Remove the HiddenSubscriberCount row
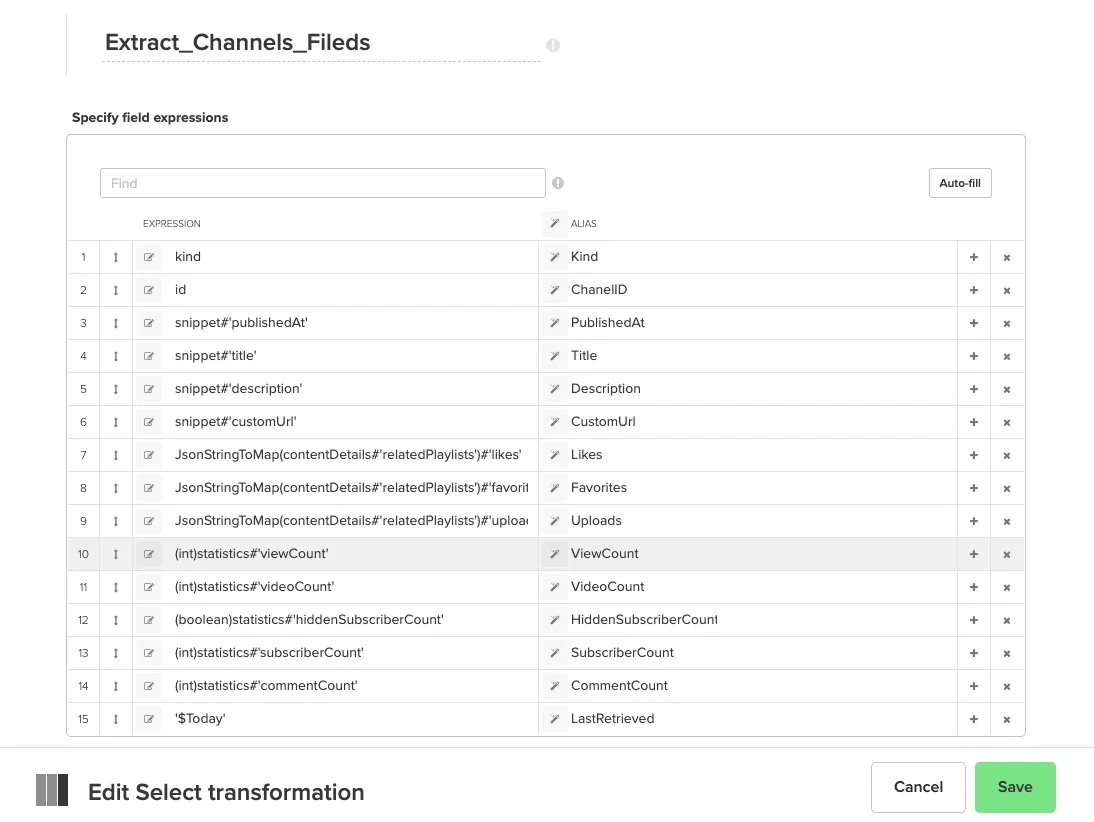 click(x=1006, y=619)
